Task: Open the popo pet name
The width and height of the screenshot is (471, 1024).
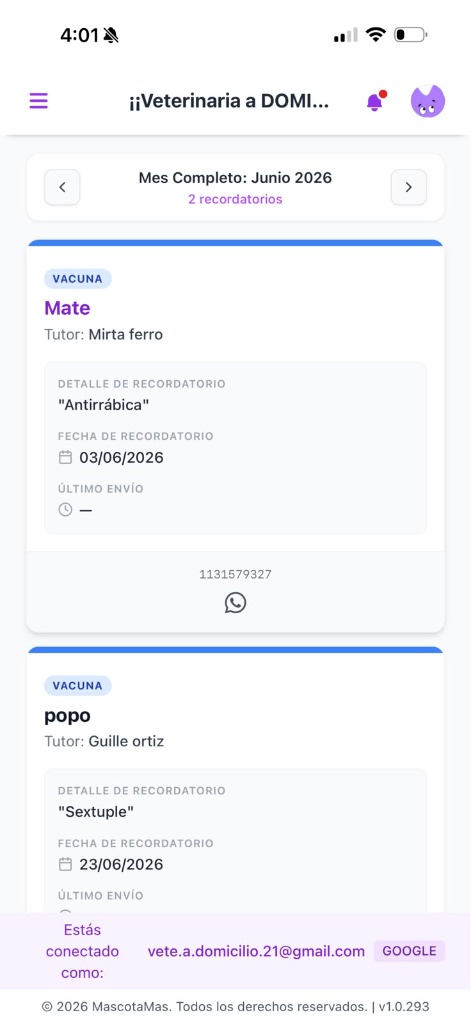Action: click(67, 716)
